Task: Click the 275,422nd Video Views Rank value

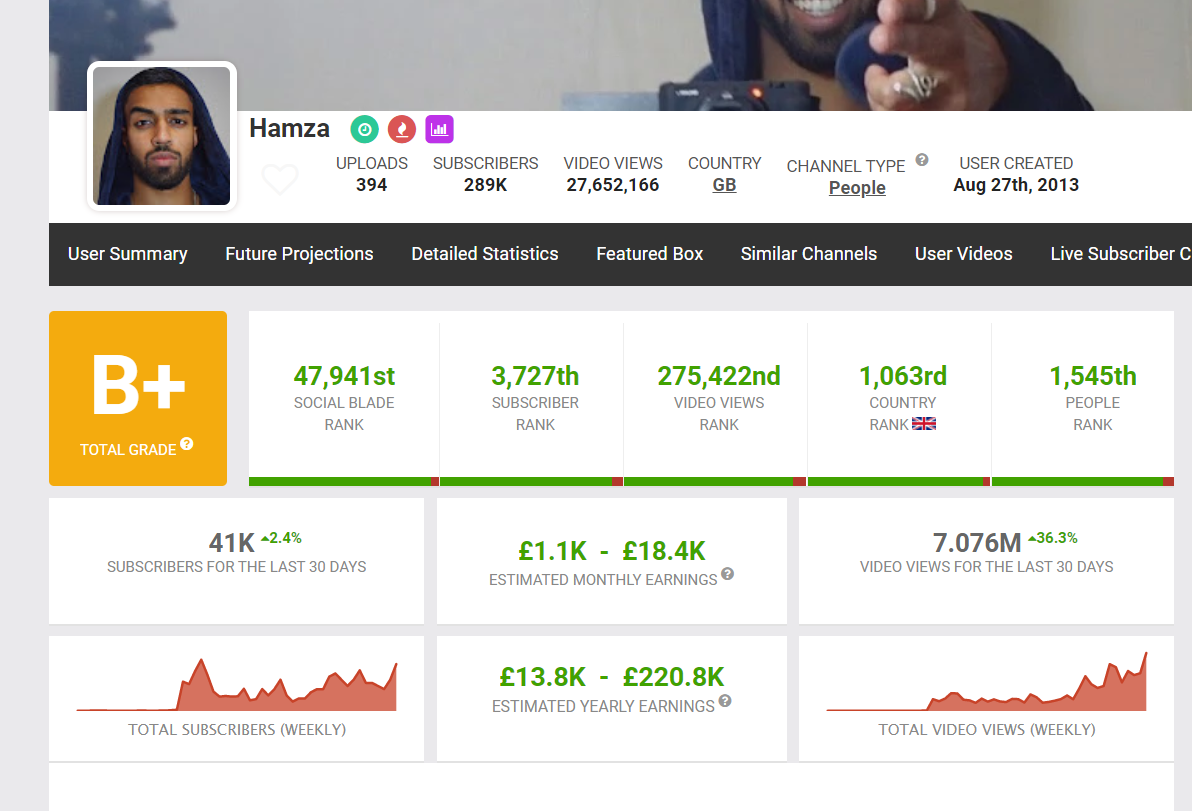Action: 719,375
